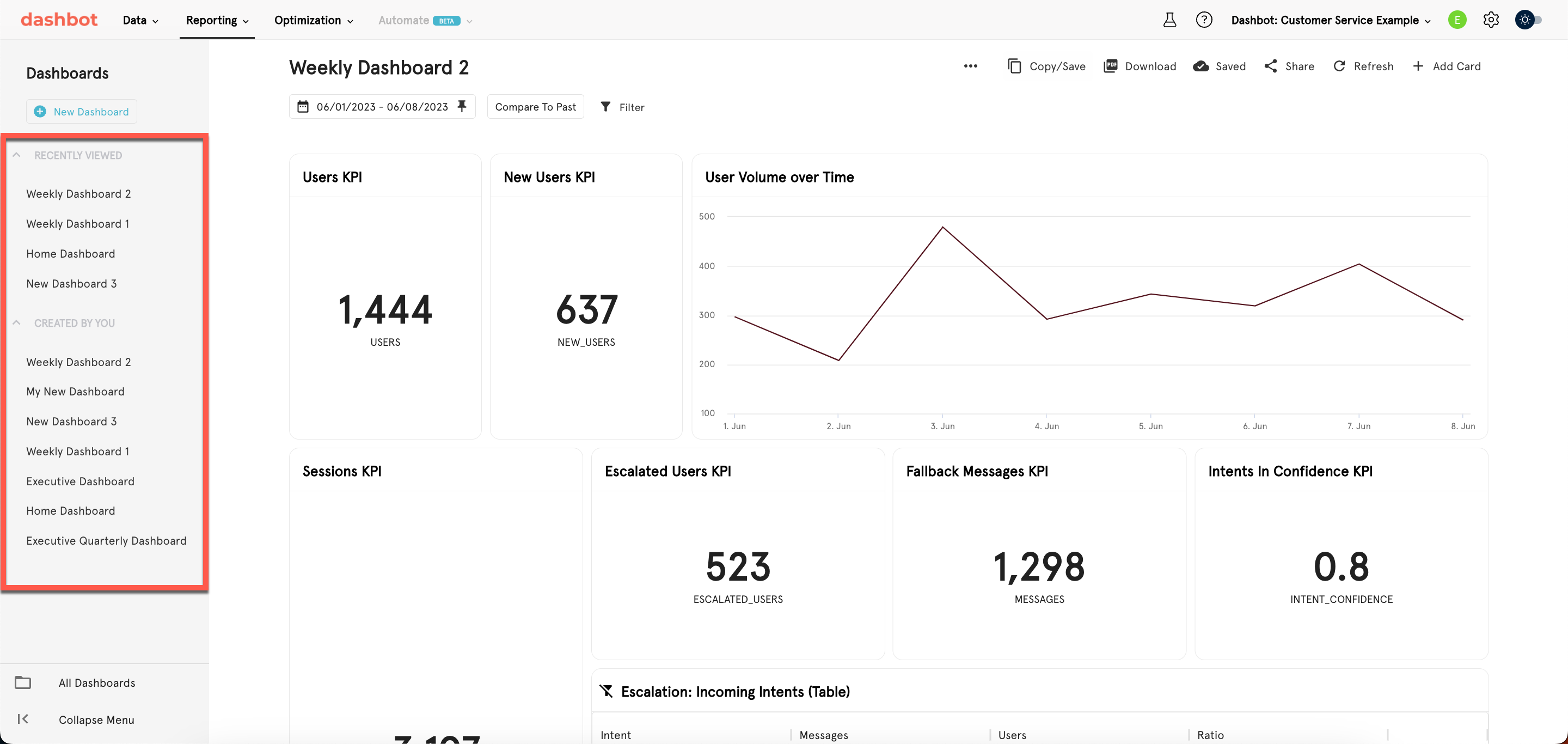Click the Add Card text button

(1456, 66)
